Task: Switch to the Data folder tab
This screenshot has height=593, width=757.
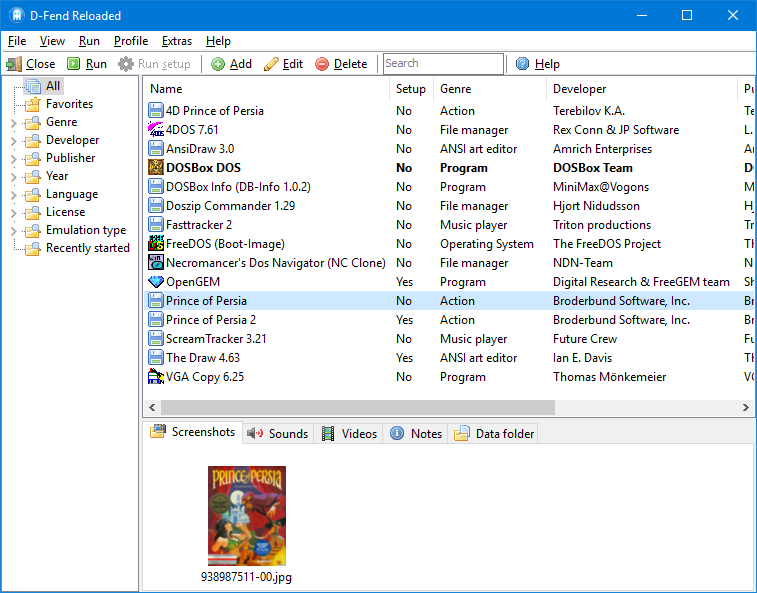Action: pyautogui.click(x=494, y=433)
